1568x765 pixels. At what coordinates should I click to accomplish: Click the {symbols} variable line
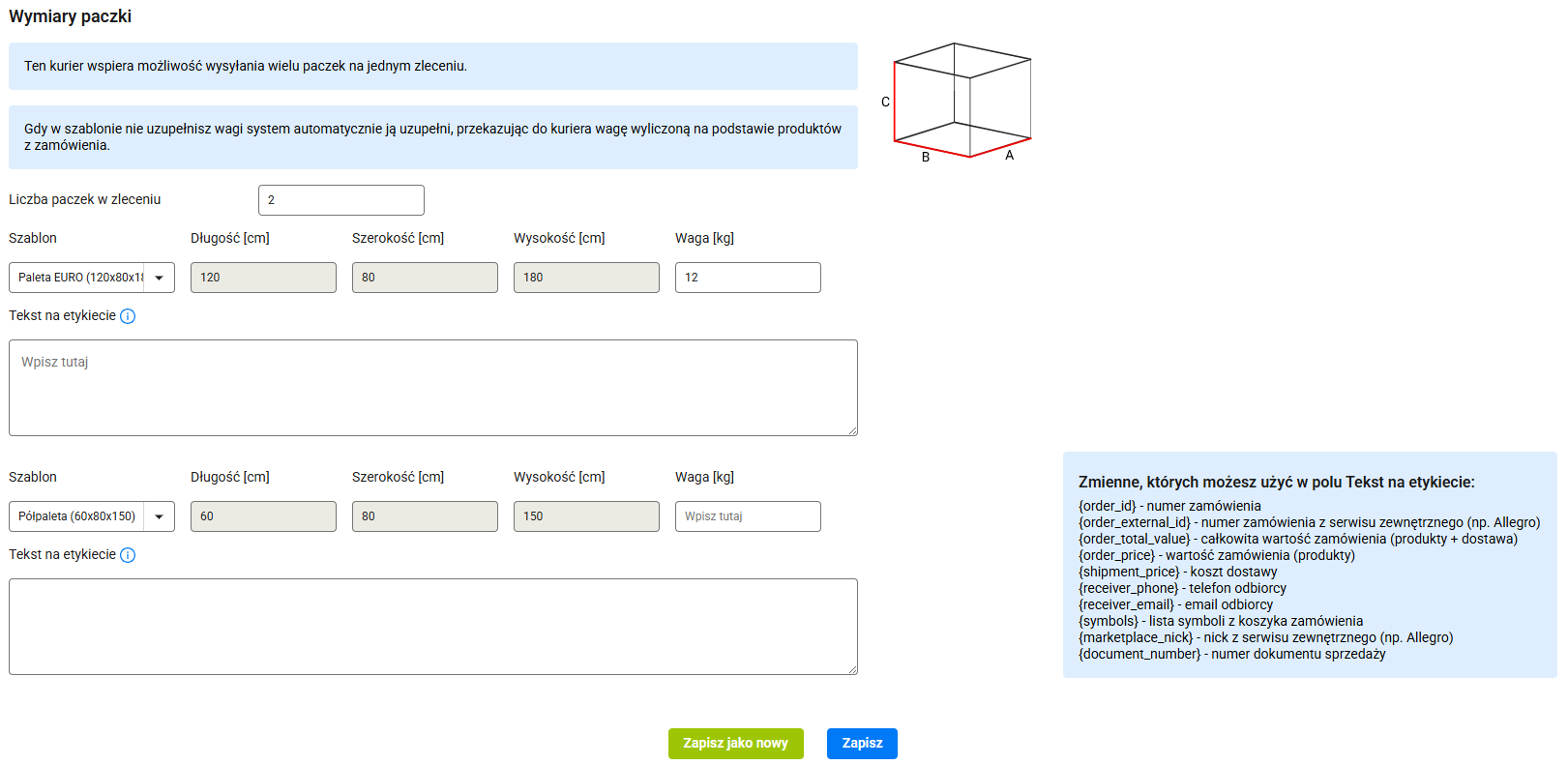coord(1221,621)
